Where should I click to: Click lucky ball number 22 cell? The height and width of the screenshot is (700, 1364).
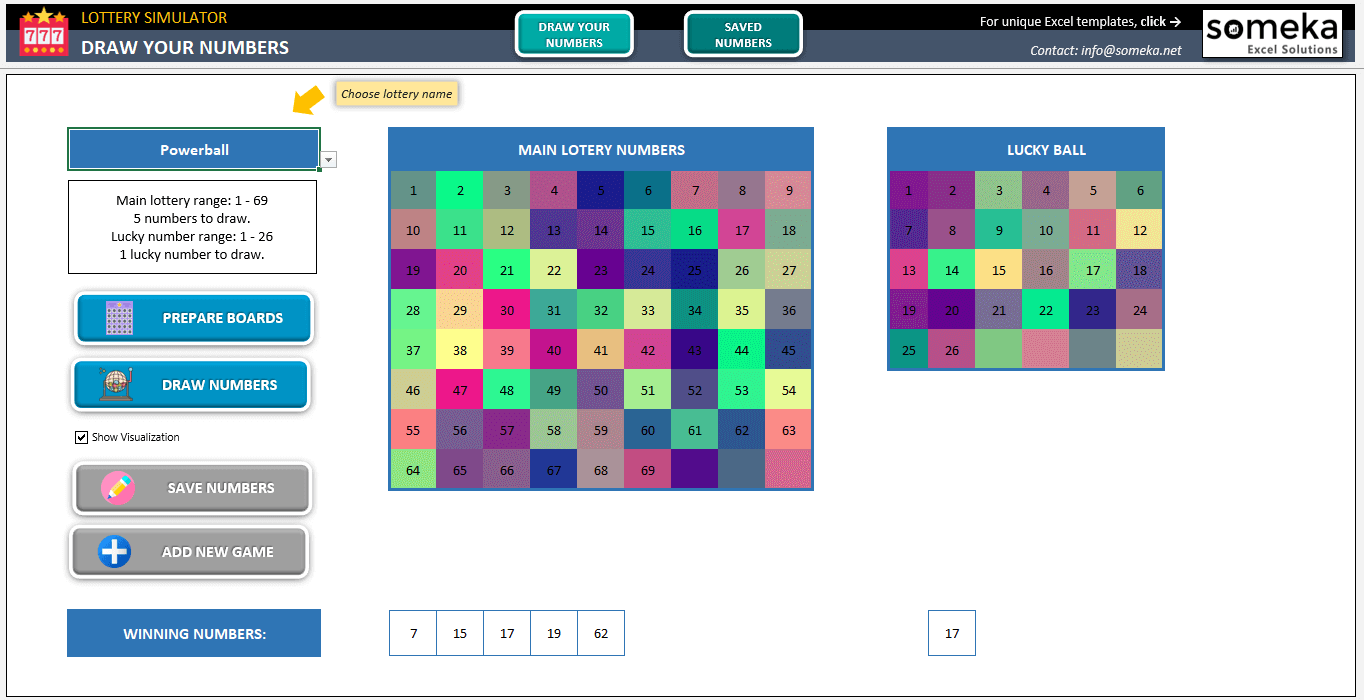pos(1046,310)
